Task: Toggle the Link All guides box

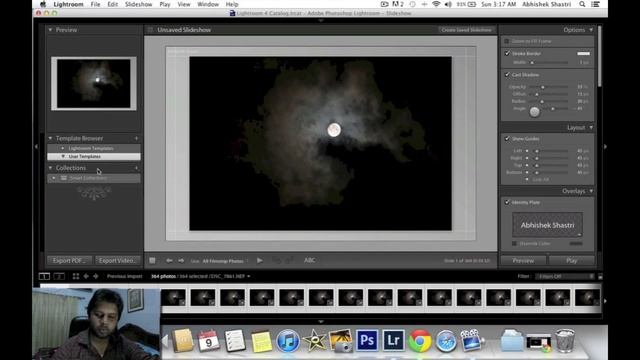Action: click(527, 179)
